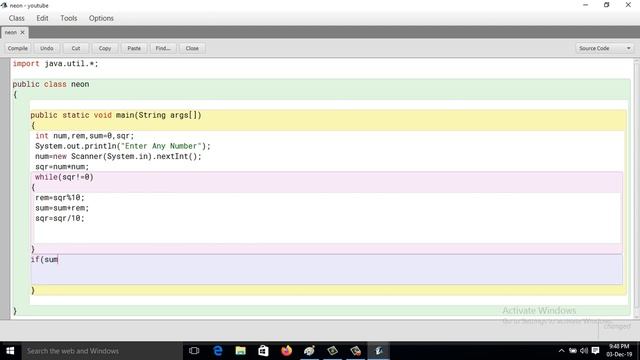Click the Close toolbar button

click(192, 48)
